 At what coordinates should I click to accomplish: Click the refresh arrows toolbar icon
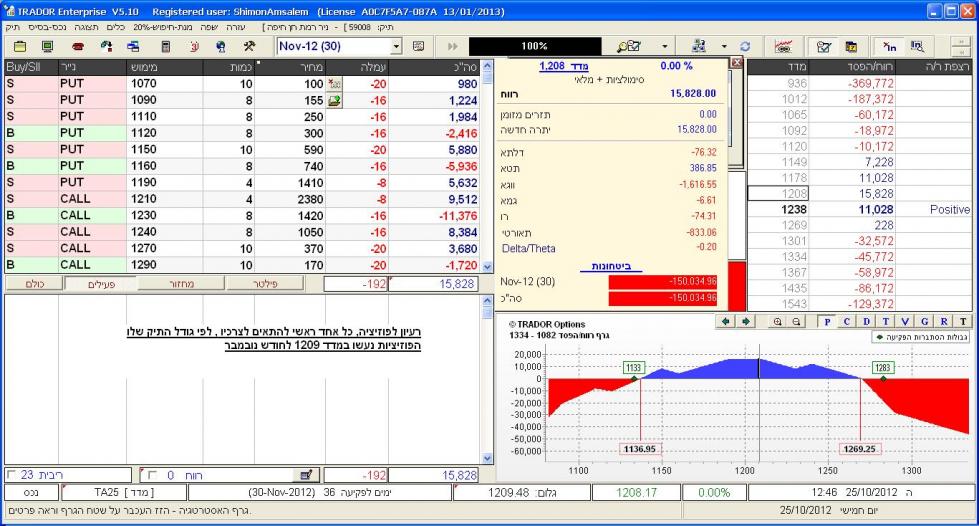pyautogui.click(x=745, y=47)
